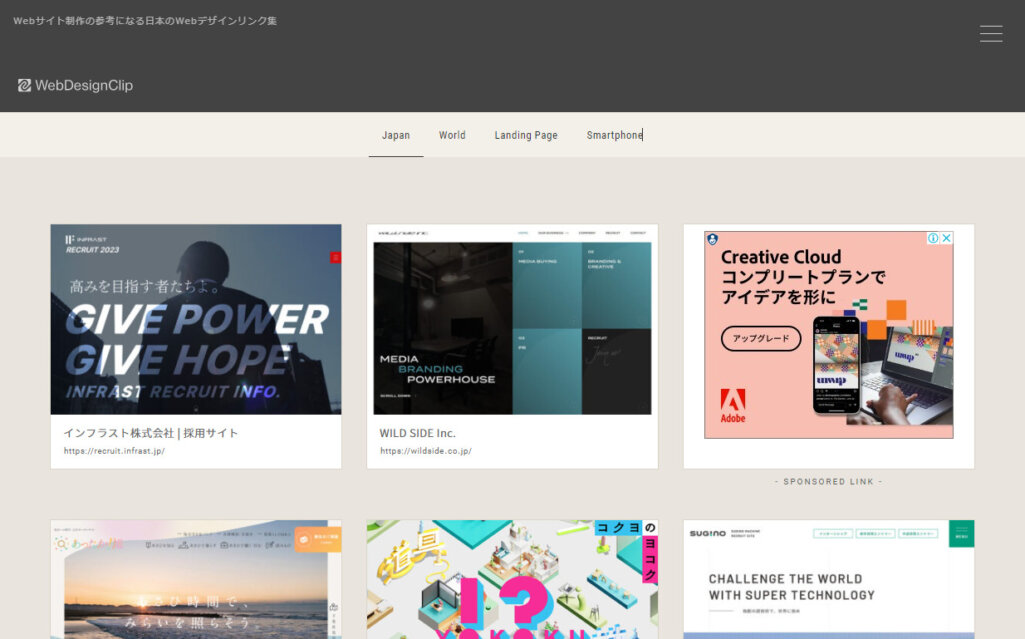Screen dimensions: 1025x639
Task: Click the AdChoices info icon on the ad
Action: coord(933,238)
